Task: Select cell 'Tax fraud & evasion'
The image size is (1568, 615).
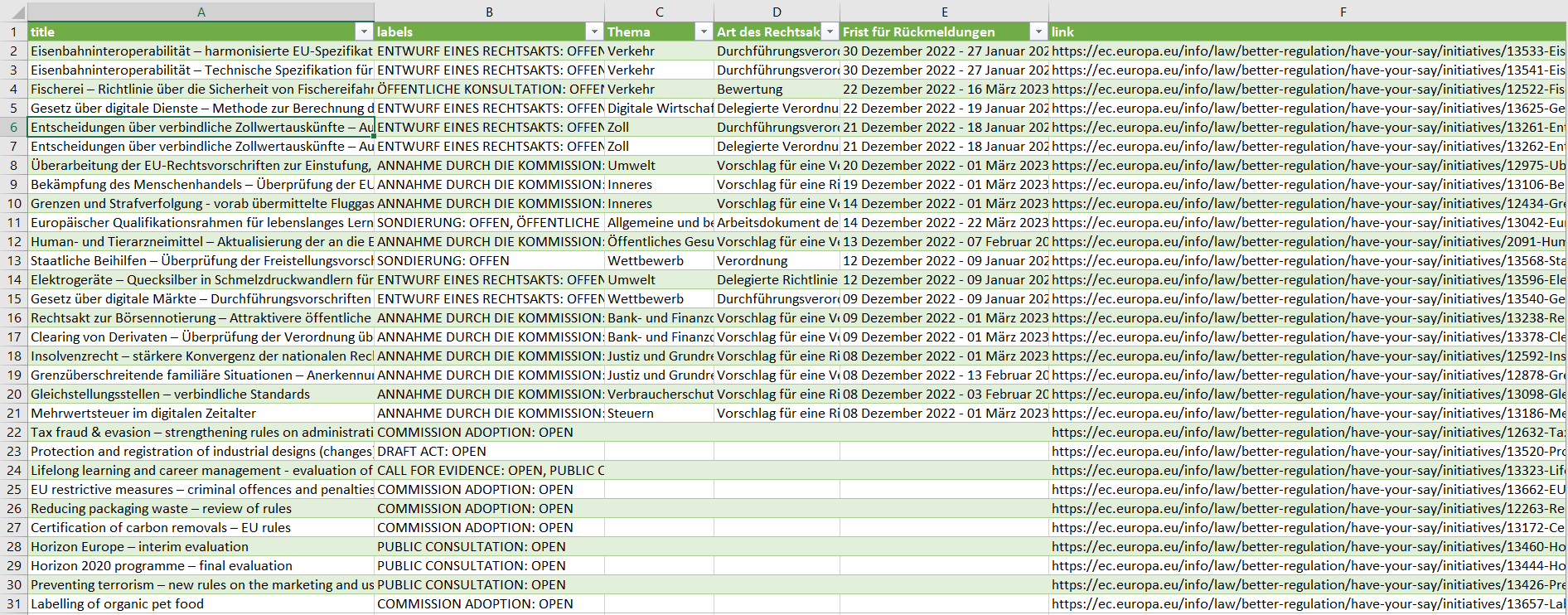Action: [x=201, y=432]
